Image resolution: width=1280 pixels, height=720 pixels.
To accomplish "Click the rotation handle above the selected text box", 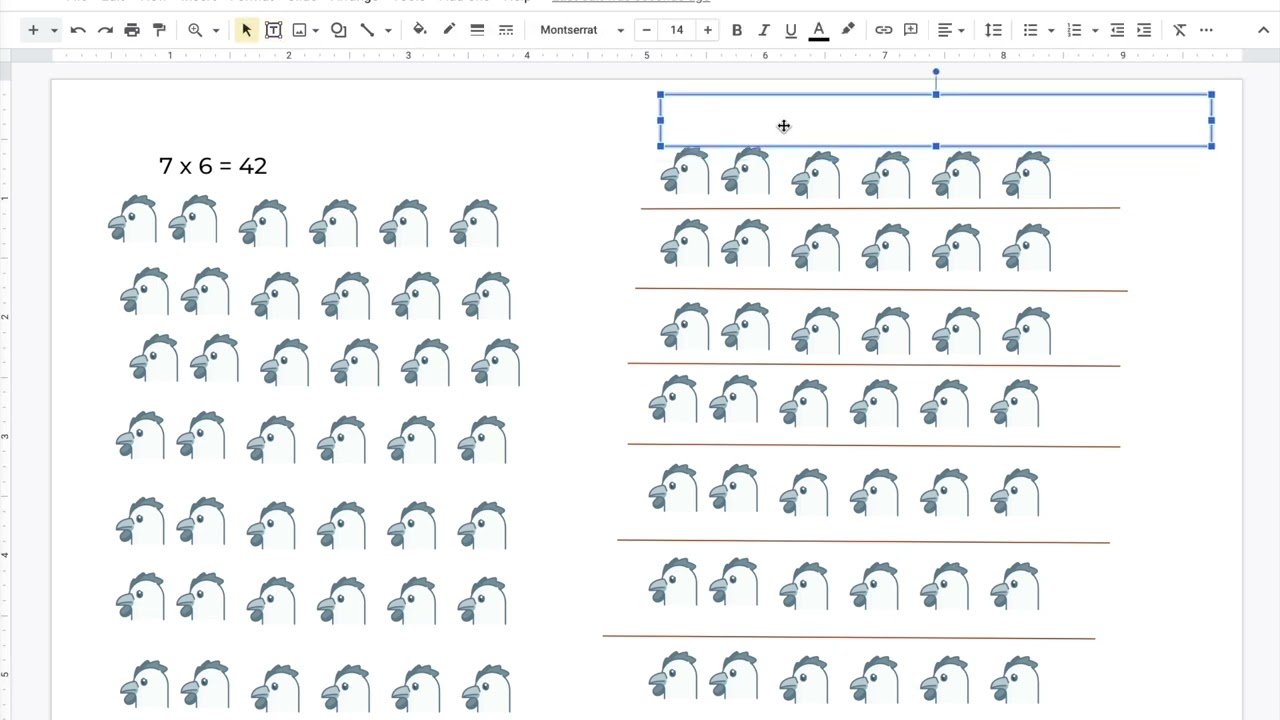I will tap(936, 72).
